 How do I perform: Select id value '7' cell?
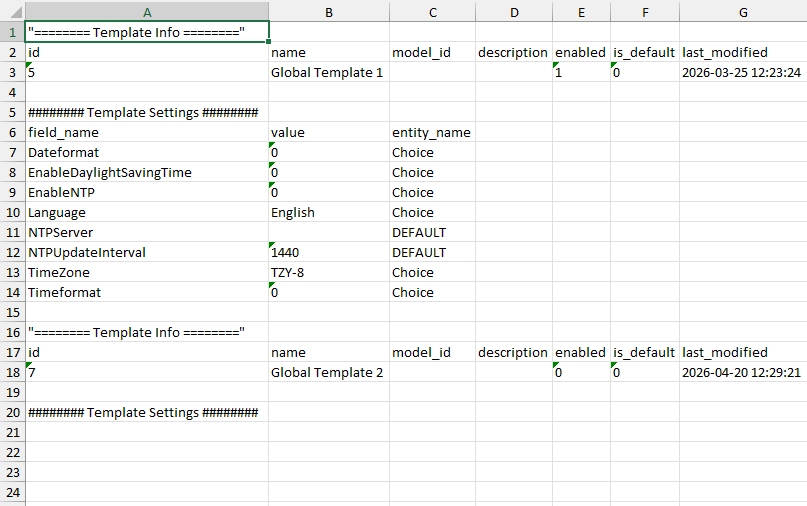tap(147, 373)
